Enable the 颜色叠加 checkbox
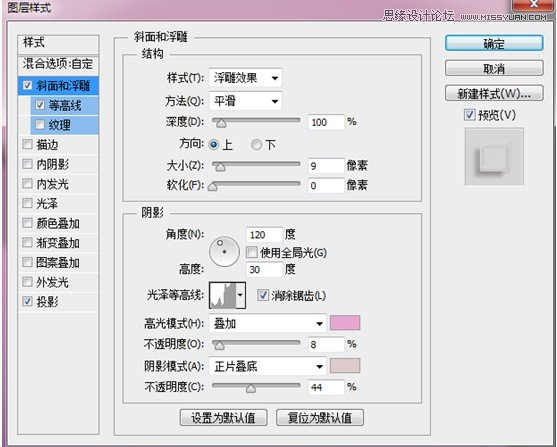This screenshot has width=557, height=447. click(27, 223)
